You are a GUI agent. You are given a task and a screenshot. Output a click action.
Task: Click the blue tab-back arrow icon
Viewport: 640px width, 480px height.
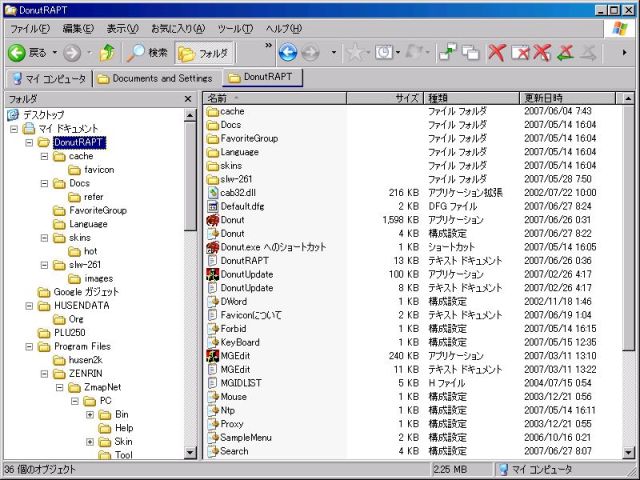288,53
